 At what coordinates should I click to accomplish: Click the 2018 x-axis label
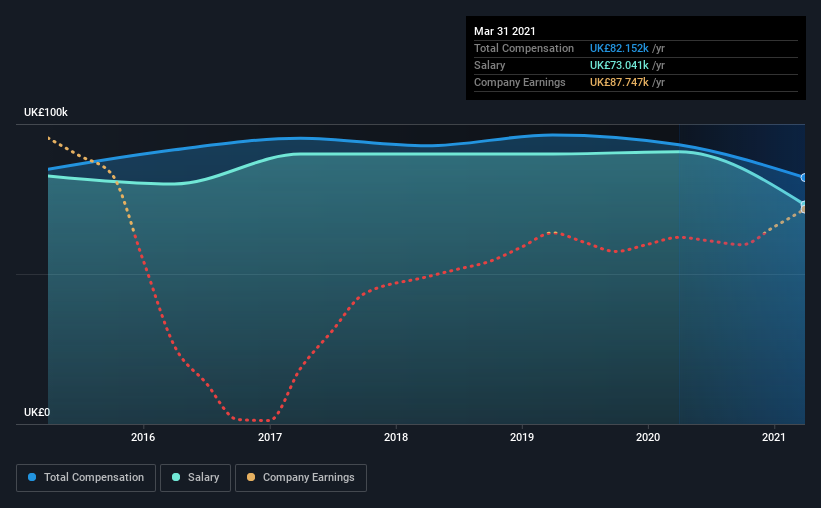(x=396, y=437)
